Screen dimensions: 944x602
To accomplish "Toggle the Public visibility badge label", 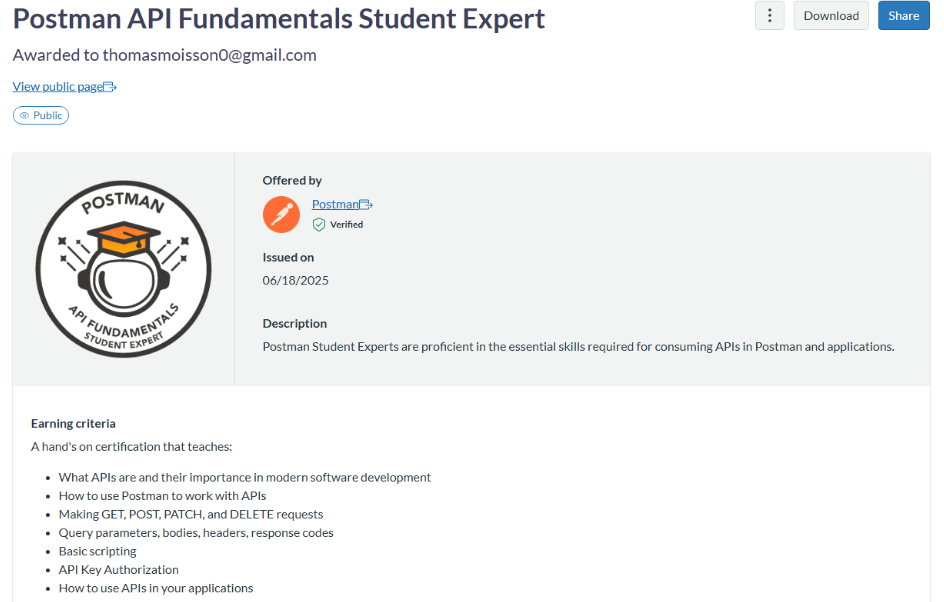I will pyautogui.click(x=48, y=116).
